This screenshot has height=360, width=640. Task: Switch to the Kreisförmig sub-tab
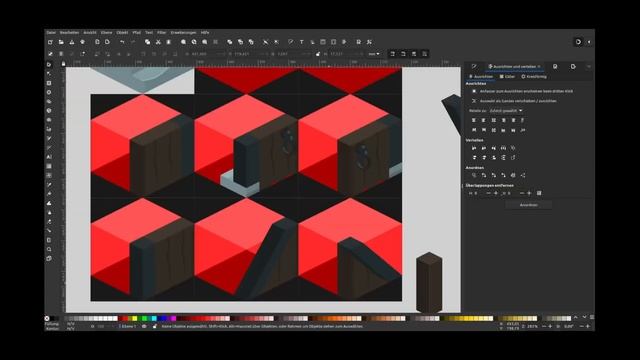[534, 76]
